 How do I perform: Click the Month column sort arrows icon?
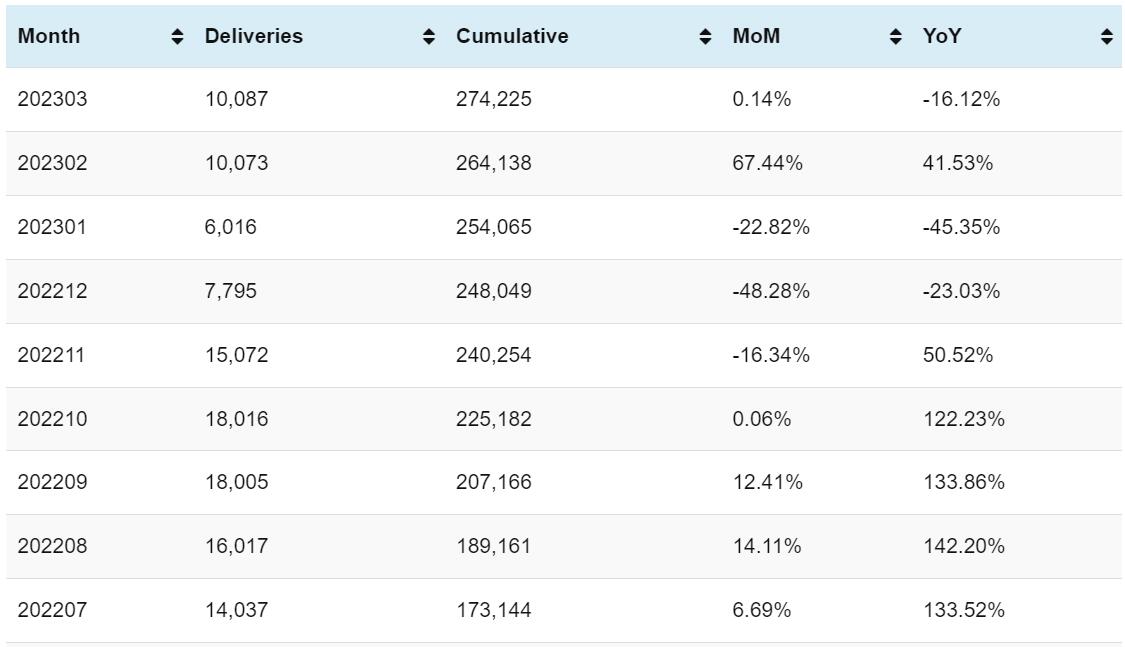(x=178, y=37)
